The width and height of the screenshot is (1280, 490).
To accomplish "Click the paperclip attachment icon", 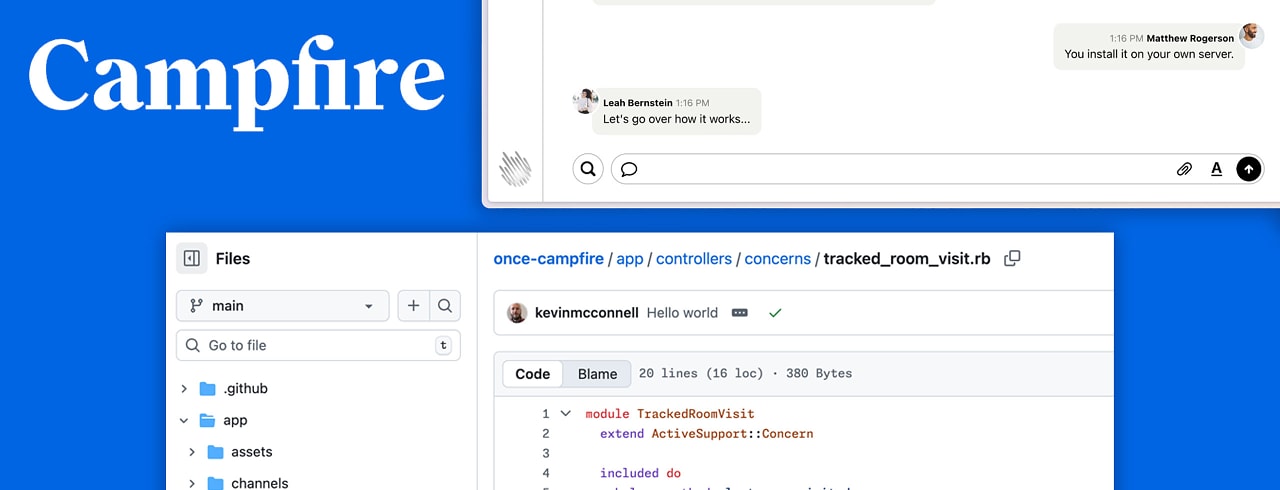I will point(1184,169).
